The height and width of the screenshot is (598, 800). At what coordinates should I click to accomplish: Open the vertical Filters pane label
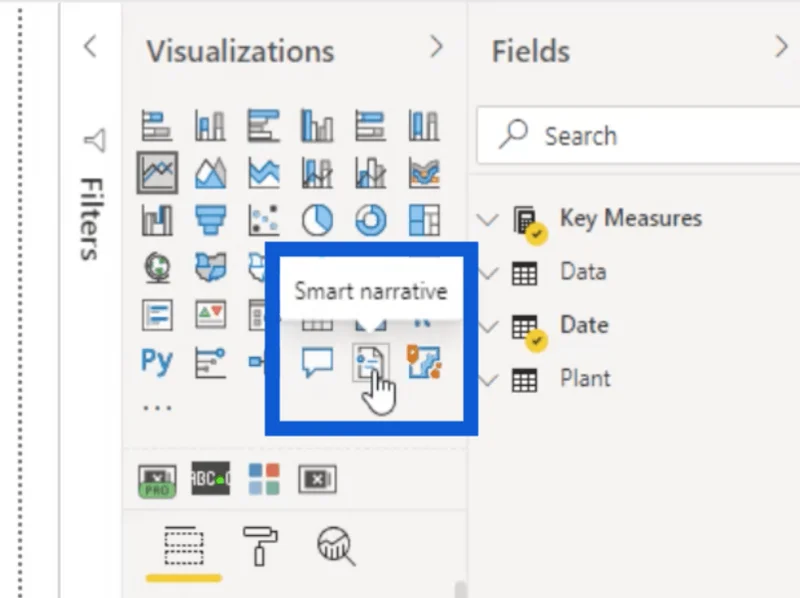[x=93, y=218]
